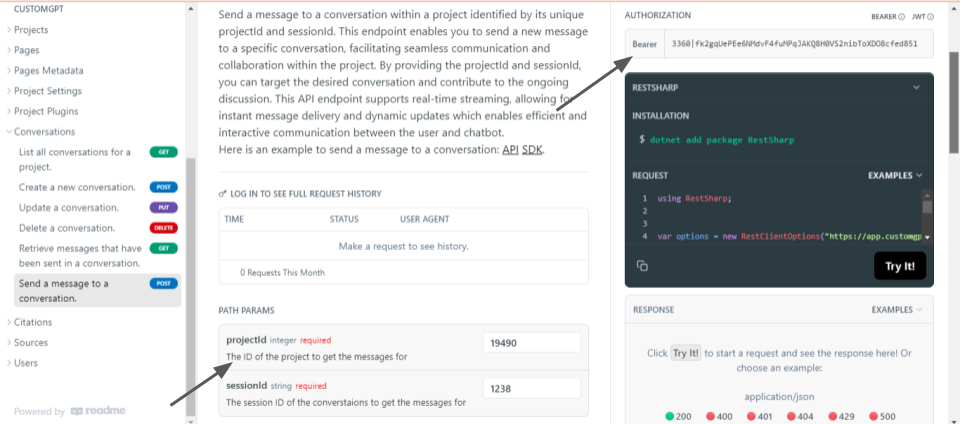Click the sessionId input field

click(x=531, y=389)
